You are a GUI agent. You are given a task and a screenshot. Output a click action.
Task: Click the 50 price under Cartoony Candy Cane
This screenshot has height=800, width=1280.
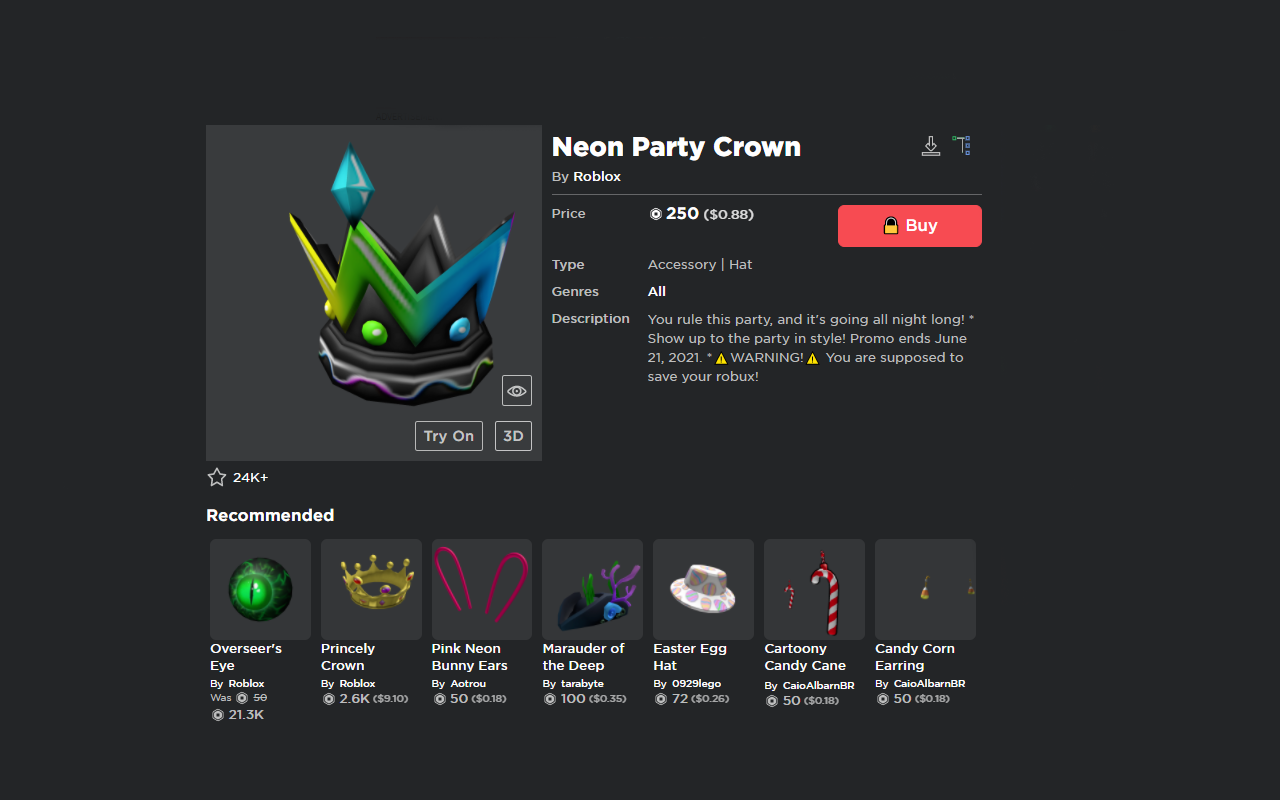(x=791, y=701)
